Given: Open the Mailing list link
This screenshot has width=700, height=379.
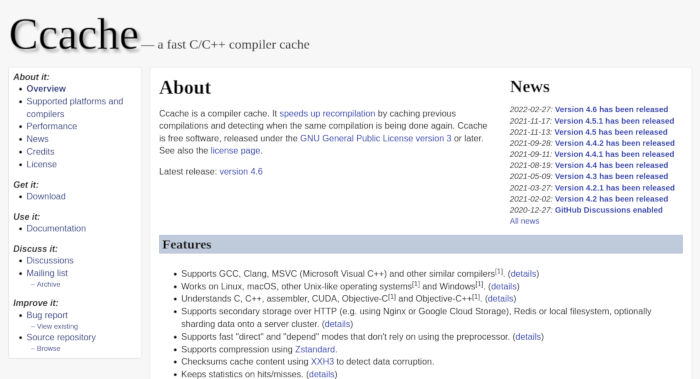Looking at the screenshot, I should pos(47,273).
